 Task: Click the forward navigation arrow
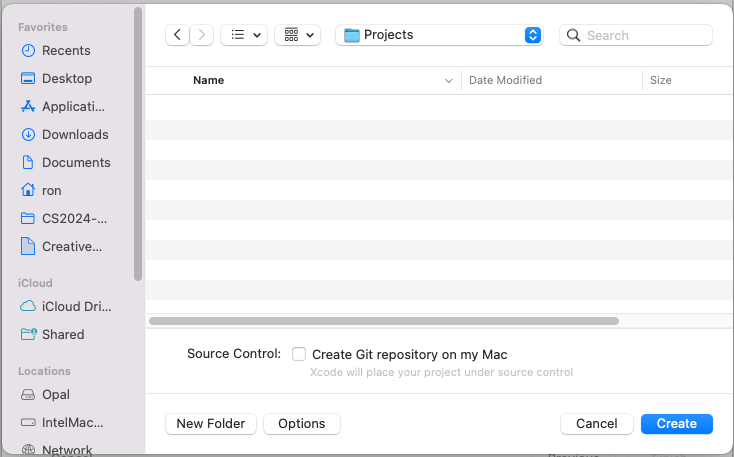[203, 35]
